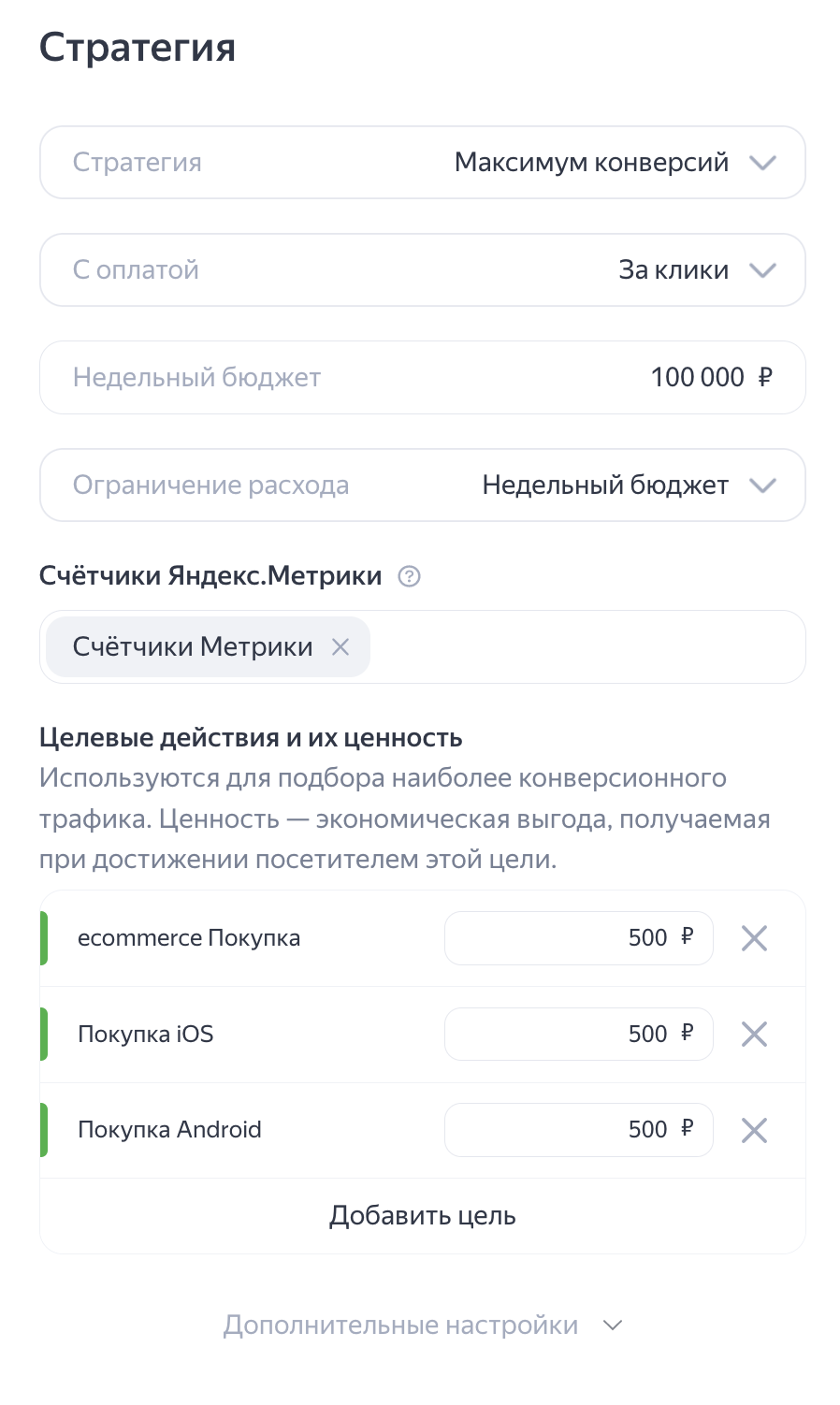Edit the Недельный бюджет amount field
840x1405 pixels.
point(696,378)
